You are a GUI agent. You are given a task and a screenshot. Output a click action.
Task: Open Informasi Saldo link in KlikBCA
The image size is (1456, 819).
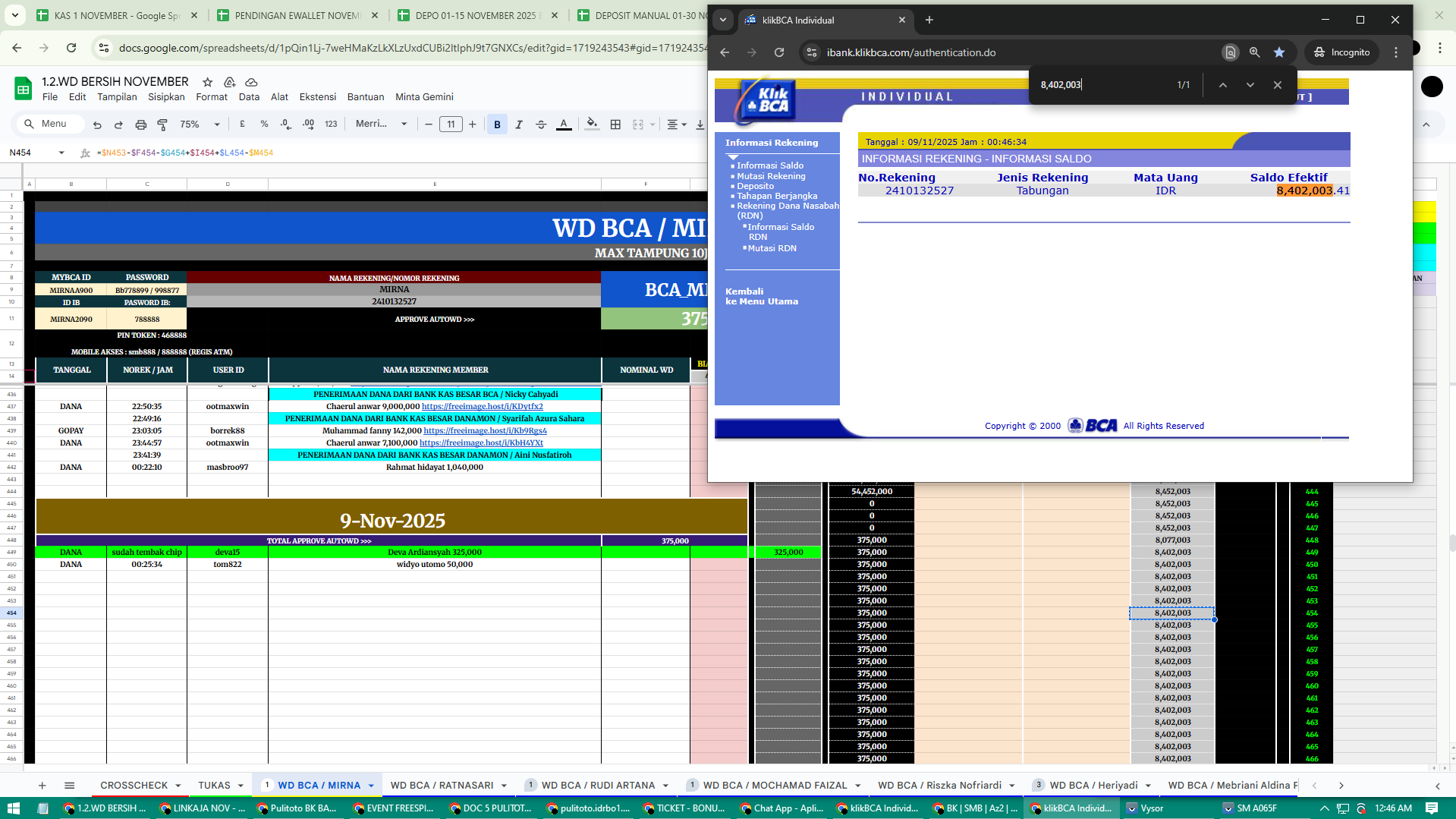click(769, 165)
